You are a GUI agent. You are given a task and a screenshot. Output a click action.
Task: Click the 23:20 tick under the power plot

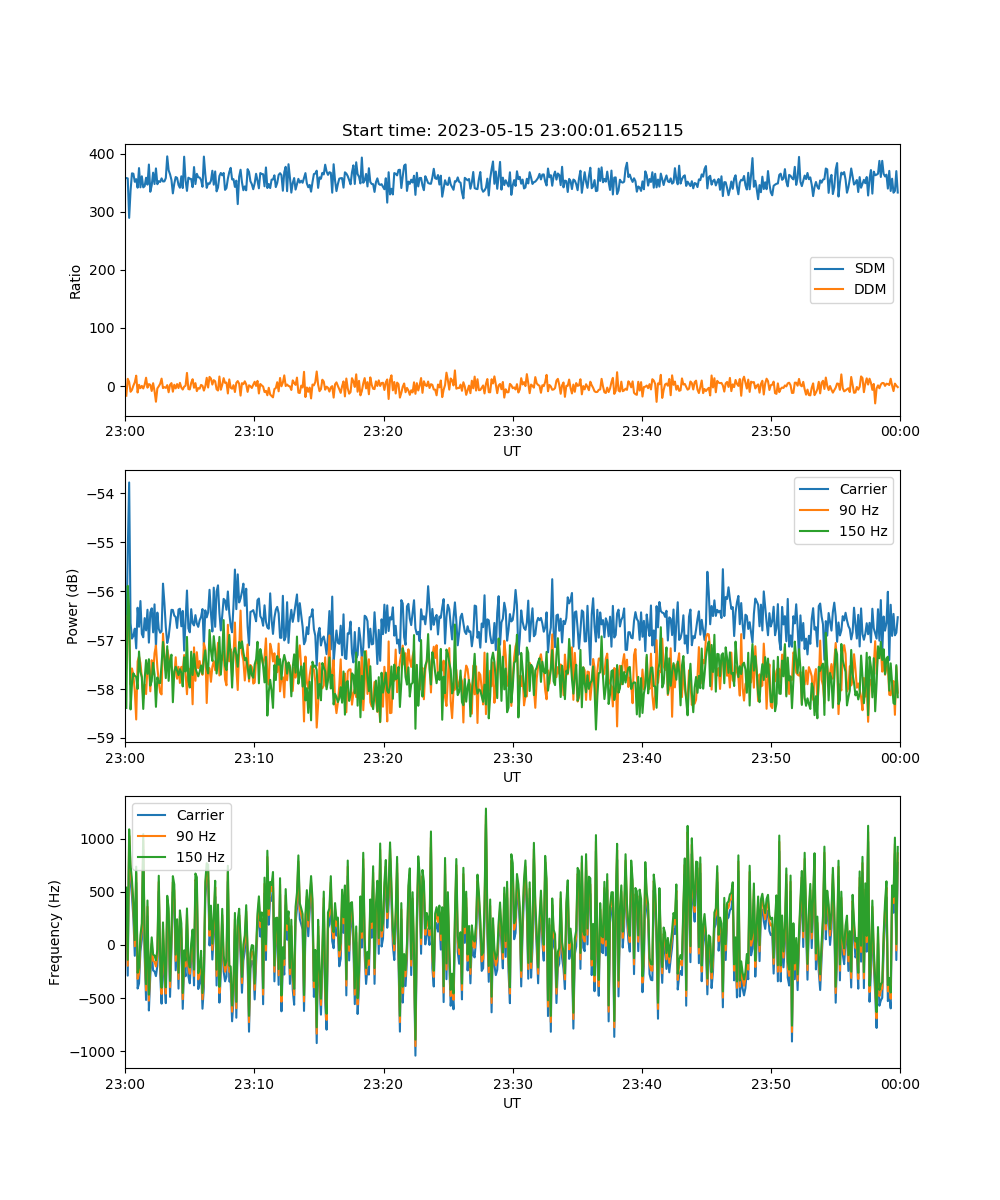(x=383, y=757)
